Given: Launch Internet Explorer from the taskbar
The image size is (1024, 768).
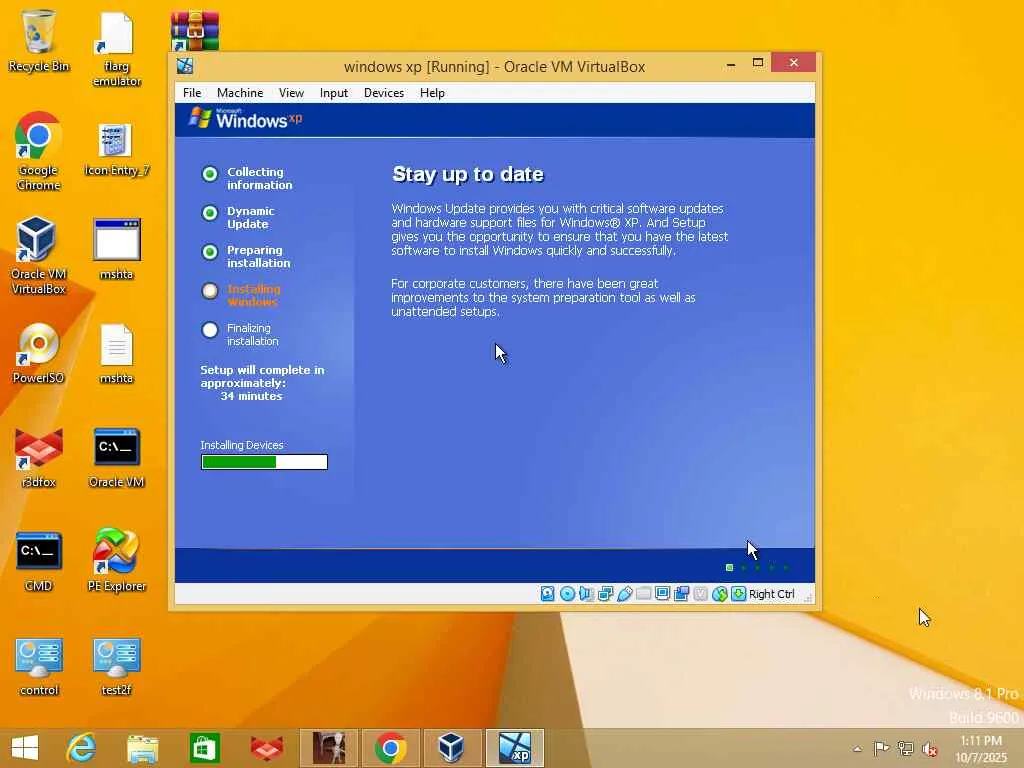Looking at the screenshot, I should pyautogui.click(x=82, y=748).
